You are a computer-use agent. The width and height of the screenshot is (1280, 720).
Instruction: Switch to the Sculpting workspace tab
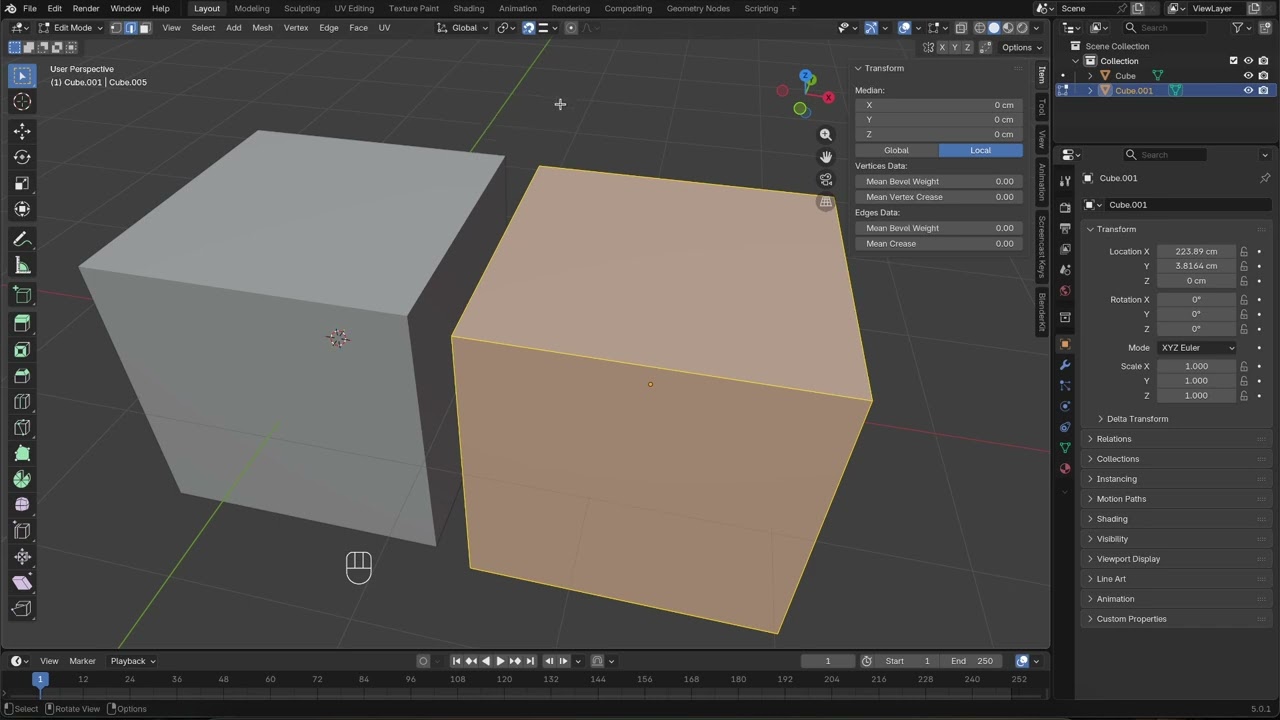[x=301, y=8]
